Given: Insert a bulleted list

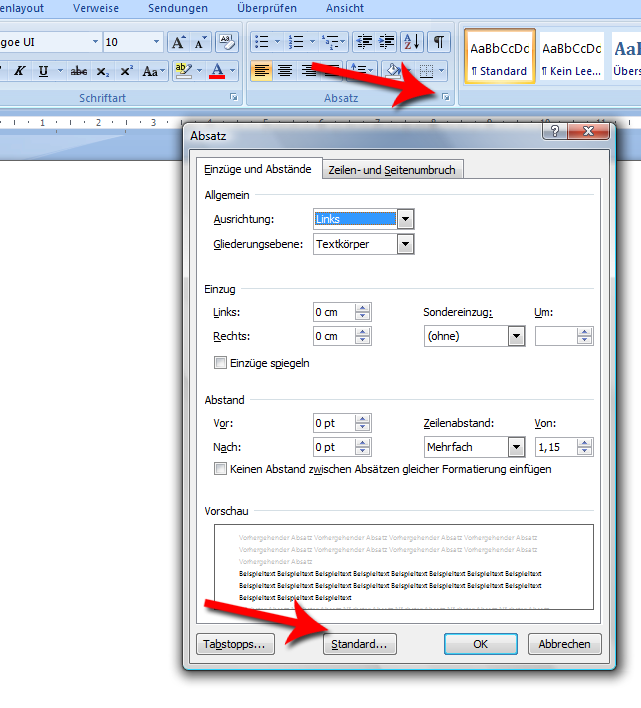Looking at the screenshot, I should pos(261,42).
